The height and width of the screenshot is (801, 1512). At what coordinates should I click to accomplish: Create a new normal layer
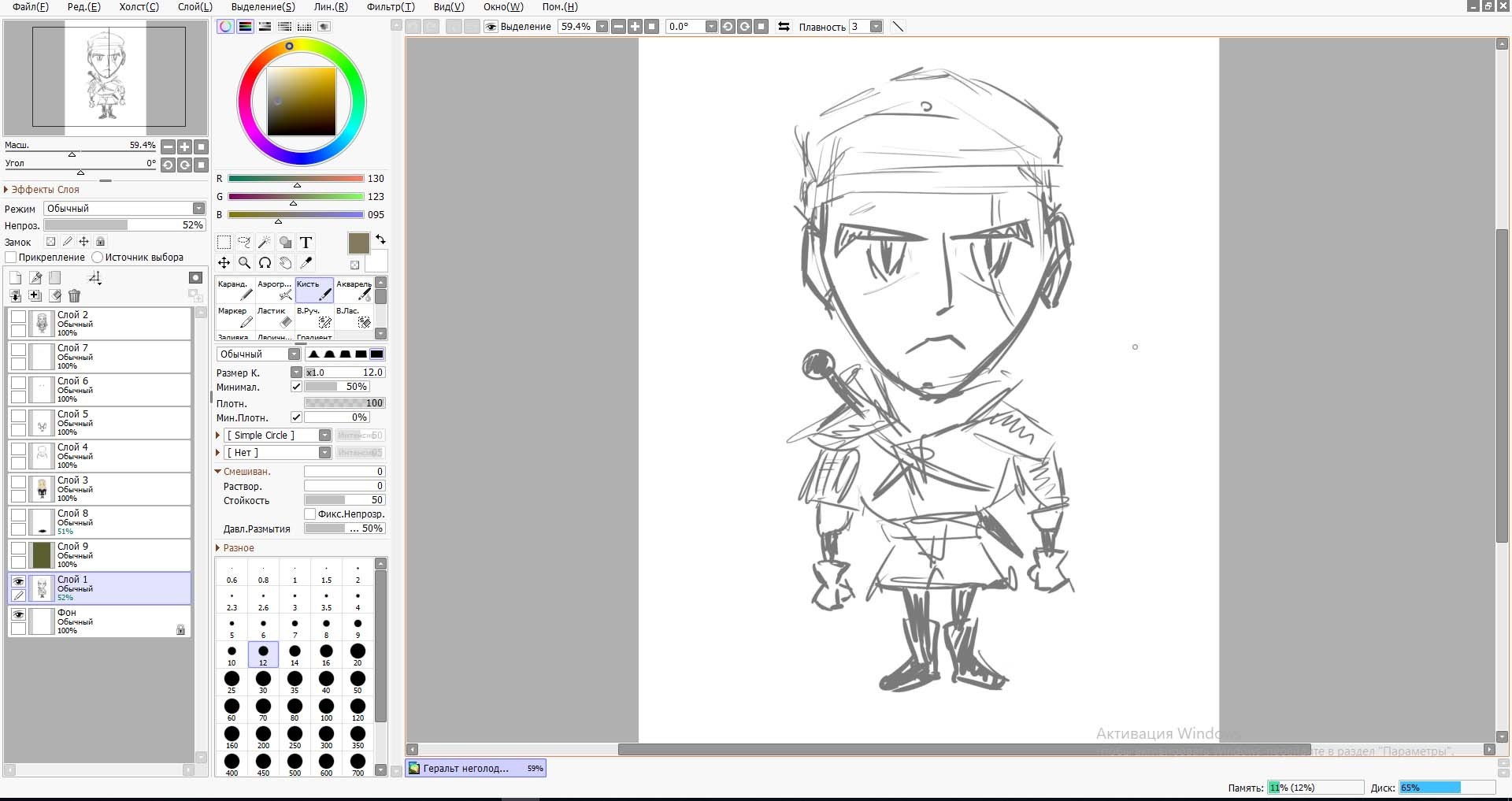(15, 278)
